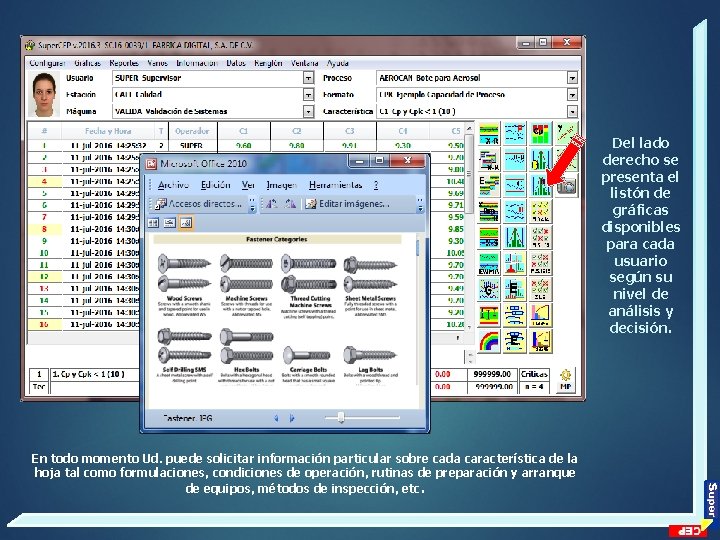Viewport: 720px width, 540px height.
Task: Click the Accesos directos toolbar button
Action: (199, 204)
